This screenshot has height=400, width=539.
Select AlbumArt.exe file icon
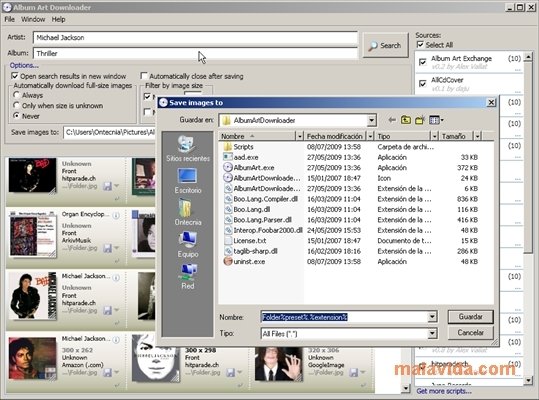[227, 168]
